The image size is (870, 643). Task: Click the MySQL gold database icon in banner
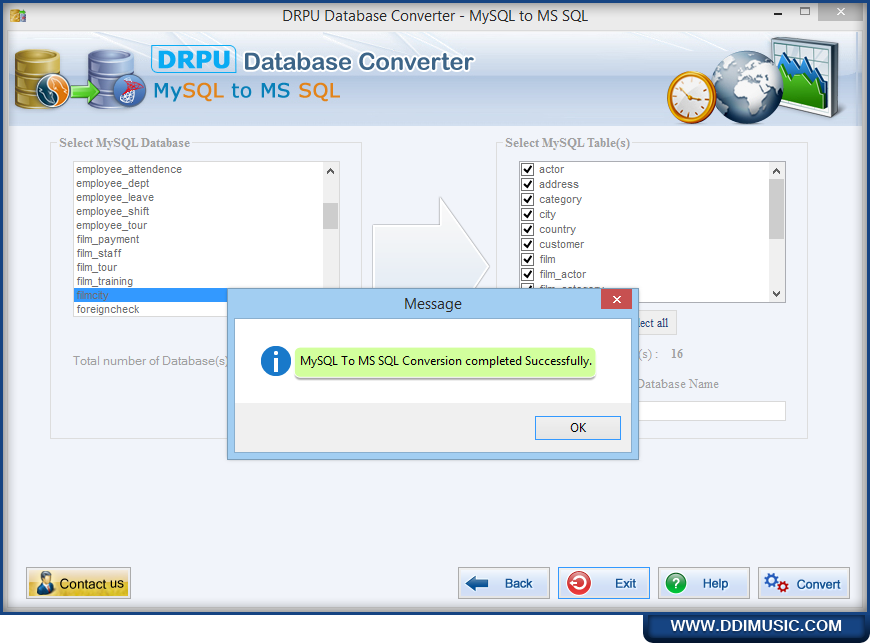(42, 79)
